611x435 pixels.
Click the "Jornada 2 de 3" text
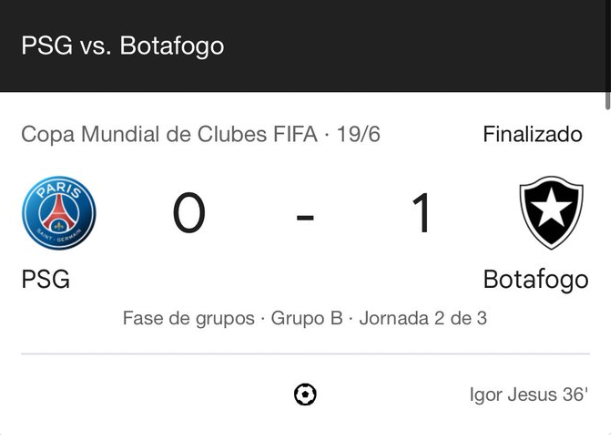point(423,319)
